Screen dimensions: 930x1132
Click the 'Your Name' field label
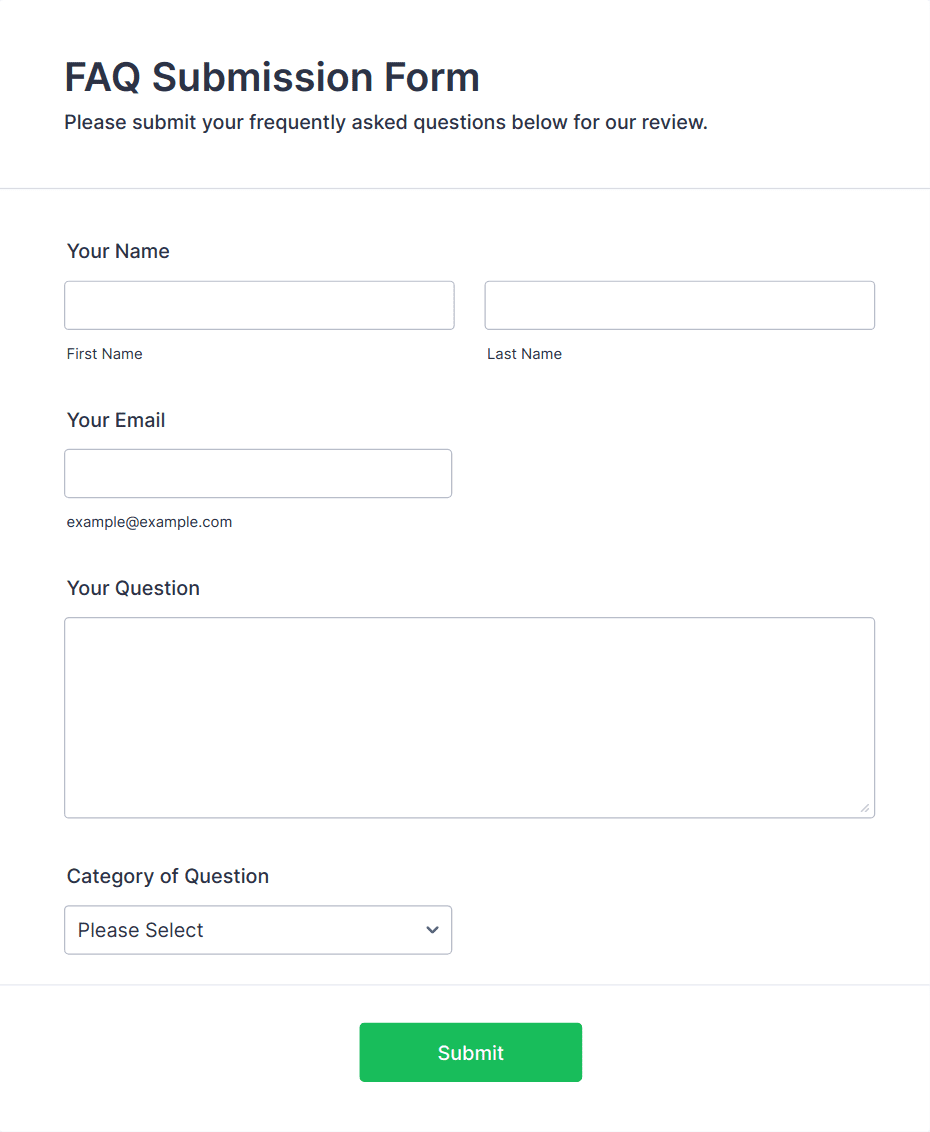coord(118,251)
